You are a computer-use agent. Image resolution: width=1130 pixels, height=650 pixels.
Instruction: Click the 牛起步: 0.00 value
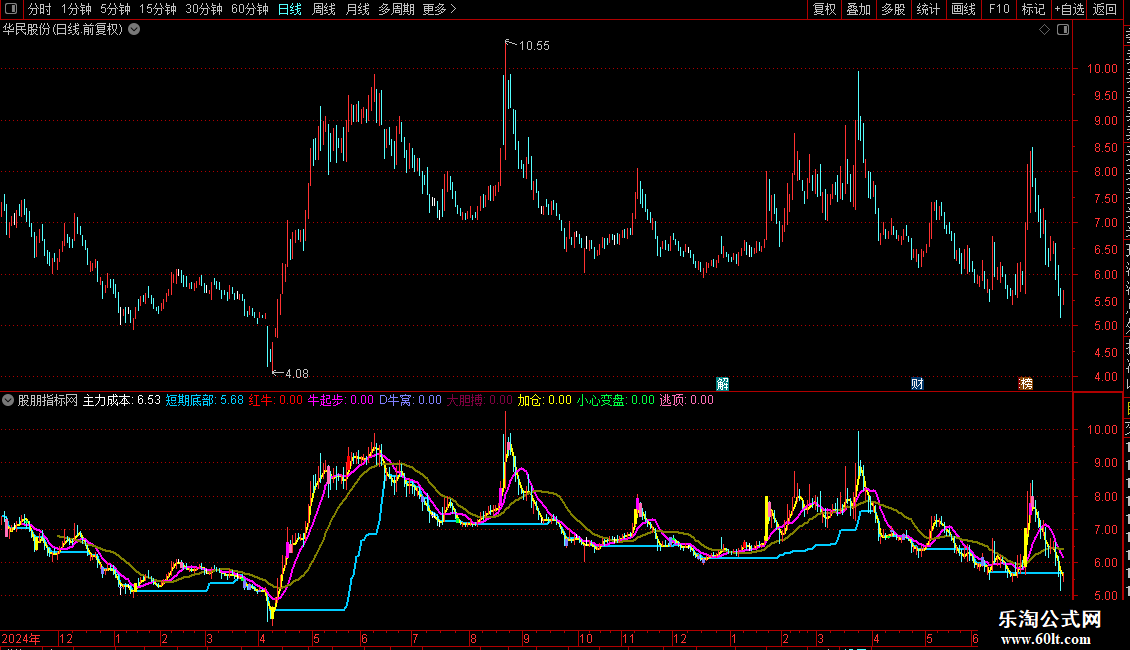tap(341, 400)
